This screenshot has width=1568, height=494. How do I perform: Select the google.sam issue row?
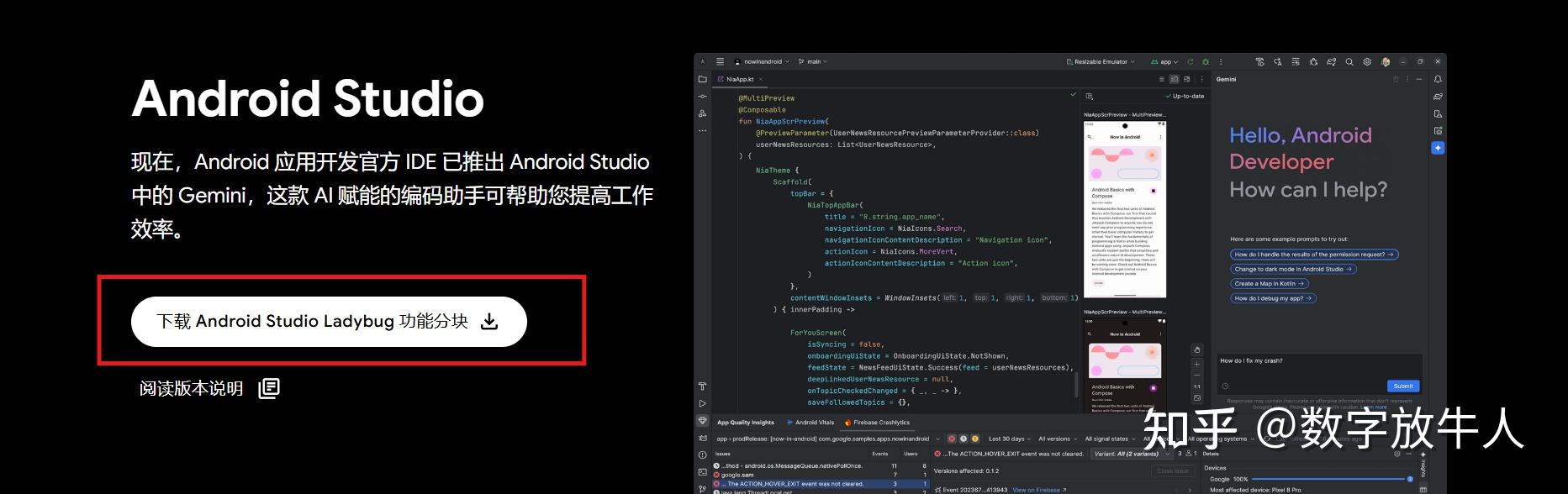click(820, 475)
